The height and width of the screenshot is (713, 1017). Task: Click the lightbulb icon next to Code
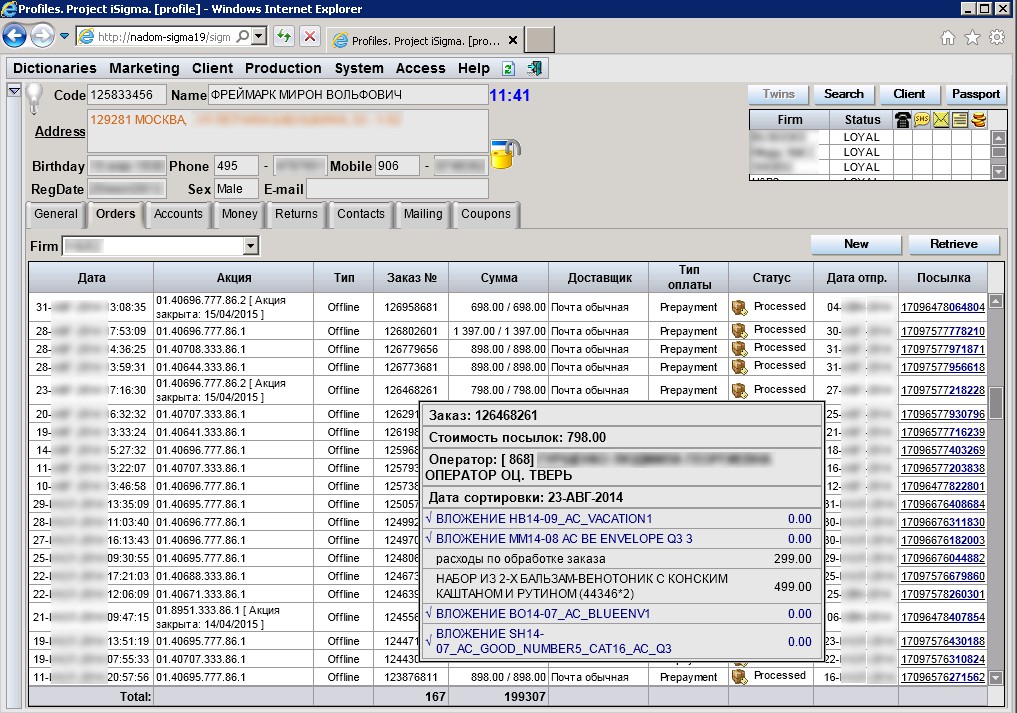coord(35,98)
